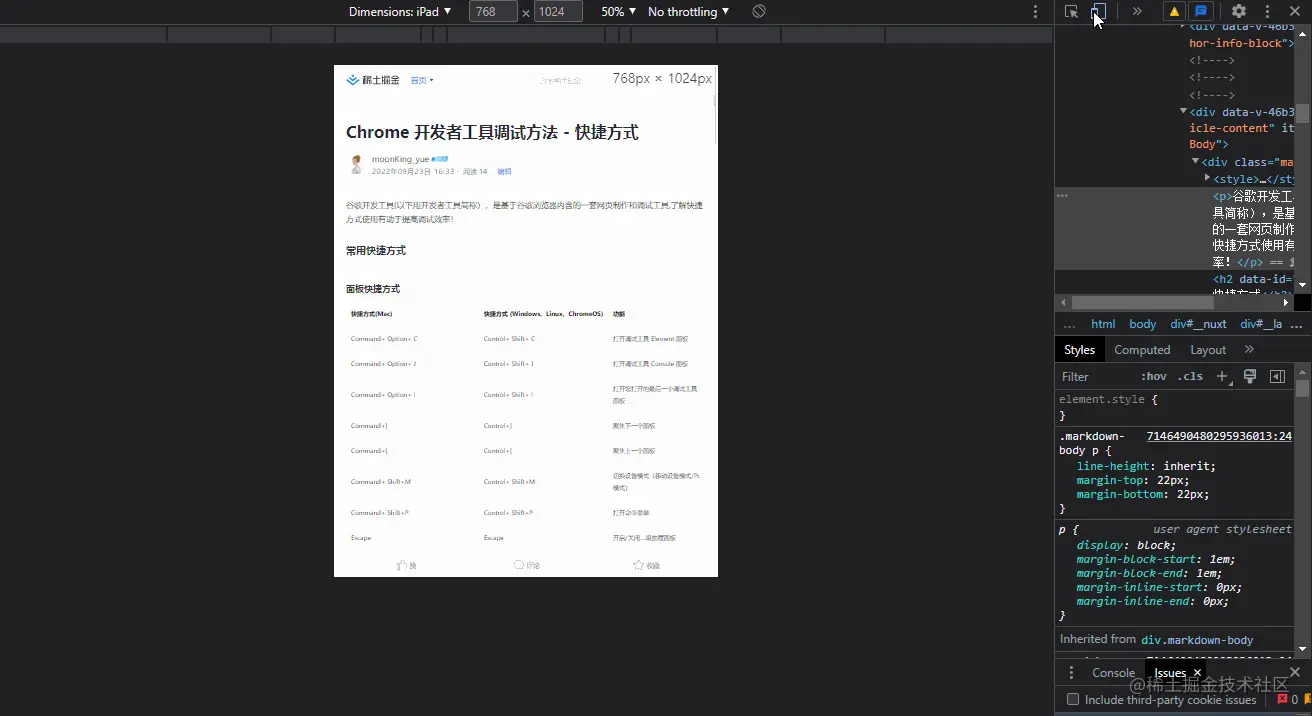
Task: Open the selected node actions ellipsis
Action: (1063, 195)
